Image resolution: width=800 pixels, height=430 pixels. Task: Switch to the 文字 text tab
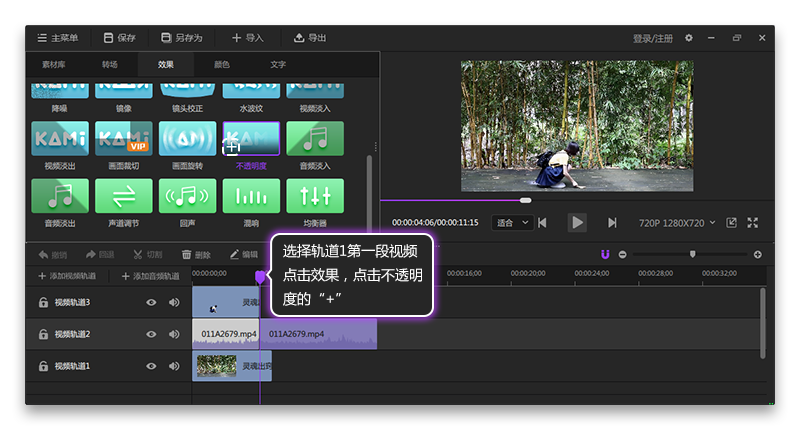click(x=278, y=65)
